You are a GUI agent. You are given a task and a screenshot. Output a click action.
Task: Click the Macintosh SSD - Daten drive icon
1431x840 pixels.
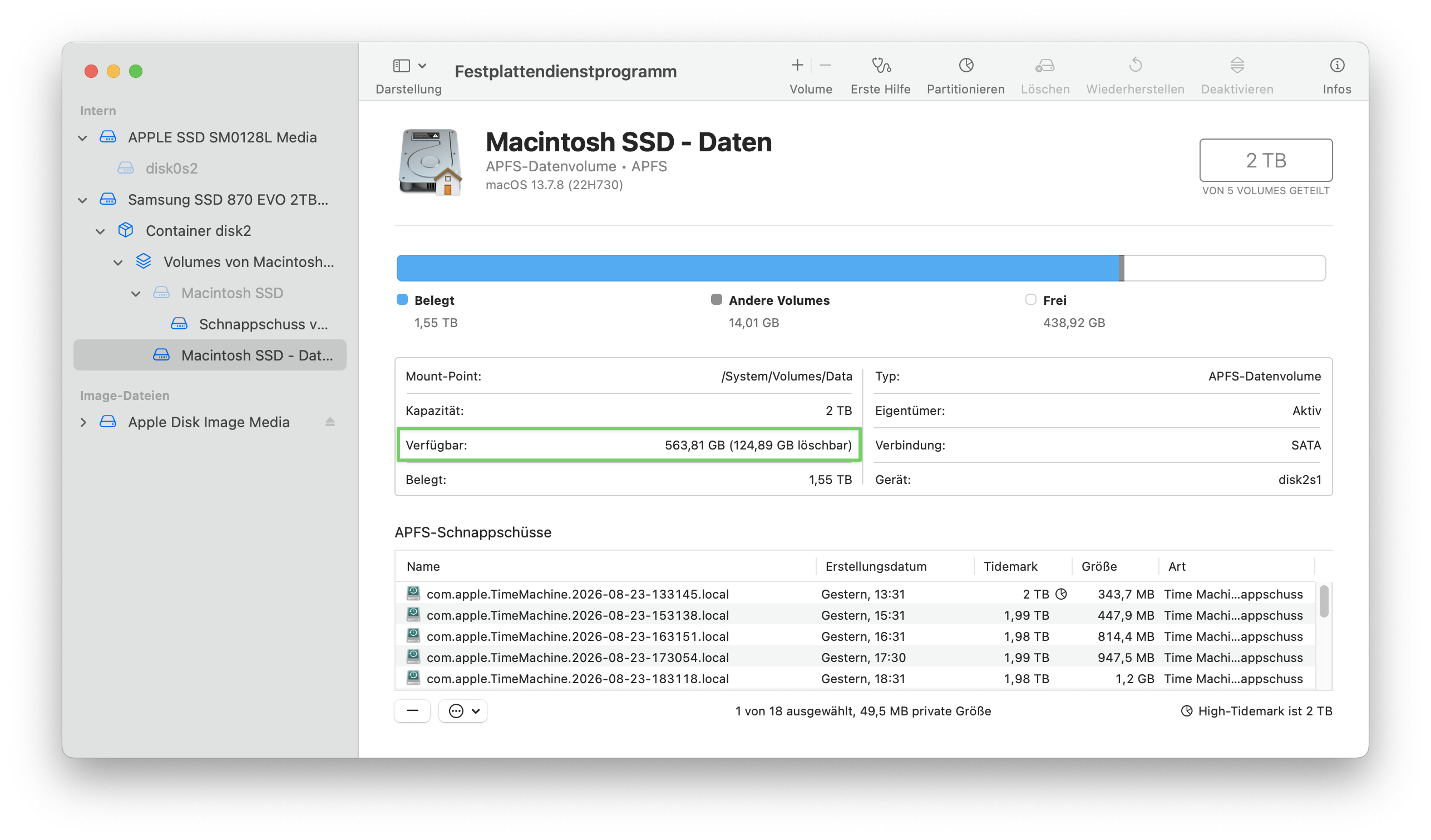tap(430, 162)
